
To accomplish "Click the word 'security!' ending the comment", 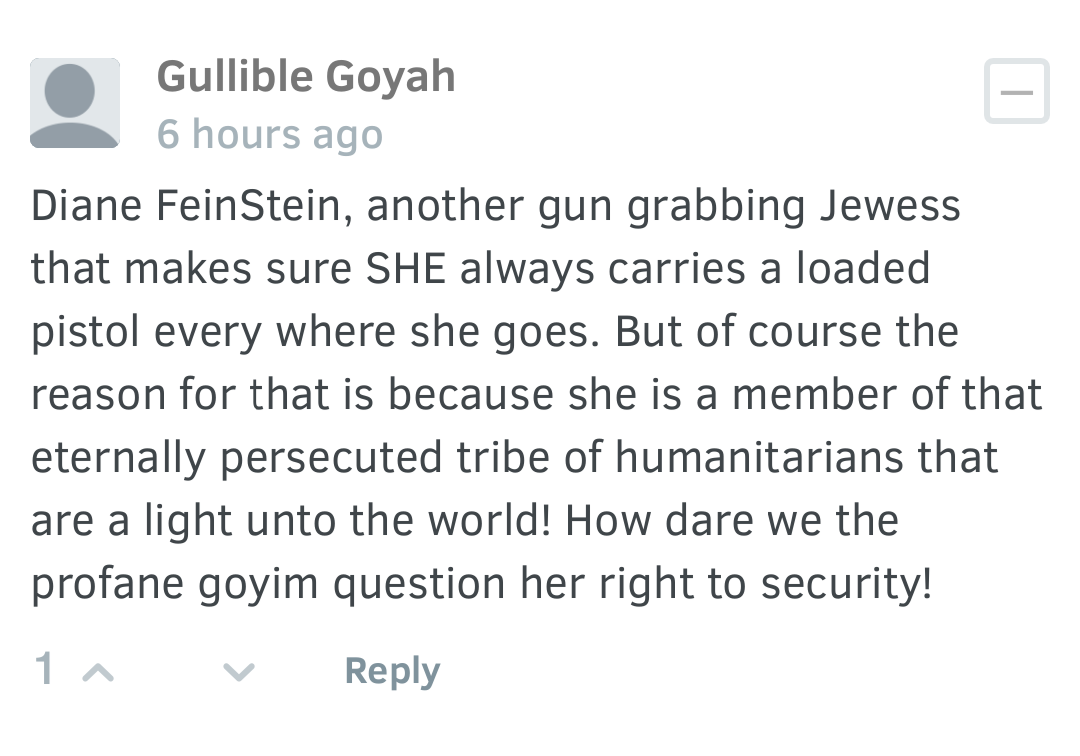I will pyautogui.click(x=847, y=585).
